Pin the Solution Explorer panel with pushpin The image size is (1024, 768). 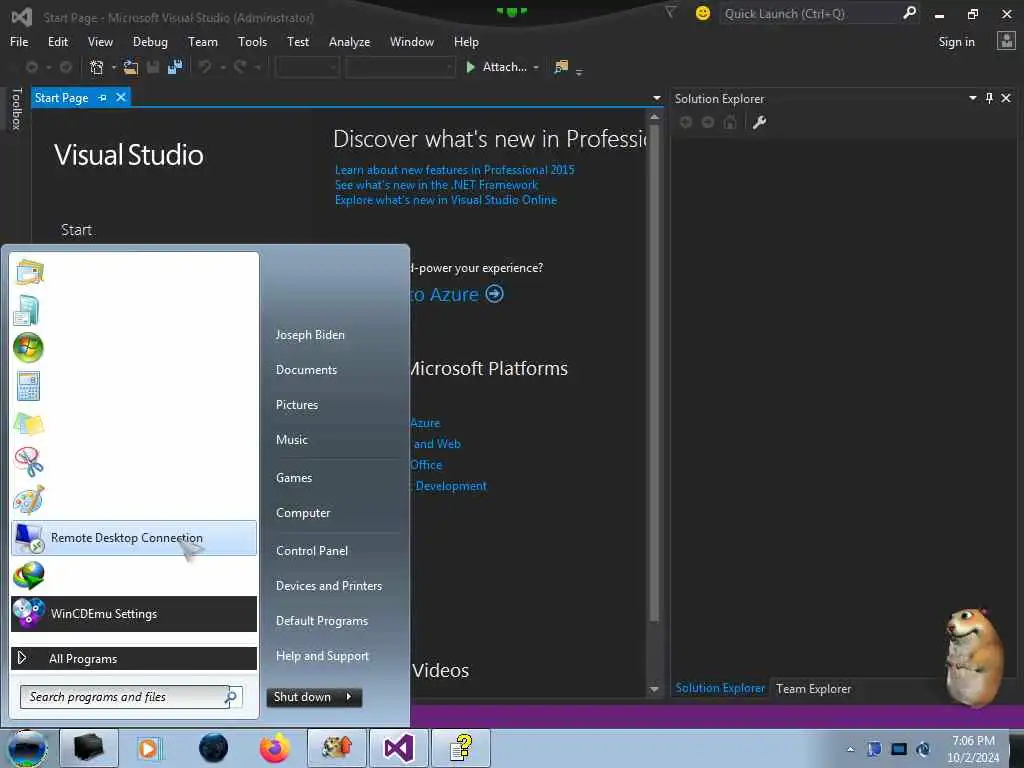click(x=989, y=98)
